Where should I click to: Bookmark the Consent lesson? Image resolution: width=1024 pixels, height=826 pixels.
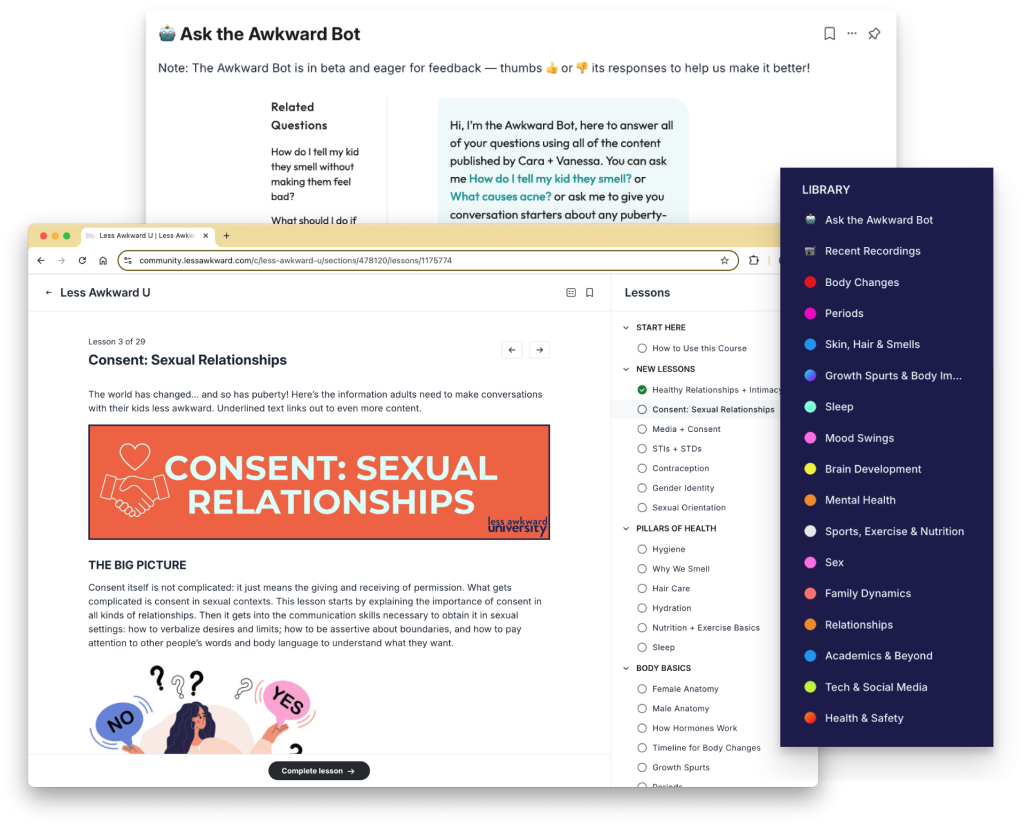[590, 293]
